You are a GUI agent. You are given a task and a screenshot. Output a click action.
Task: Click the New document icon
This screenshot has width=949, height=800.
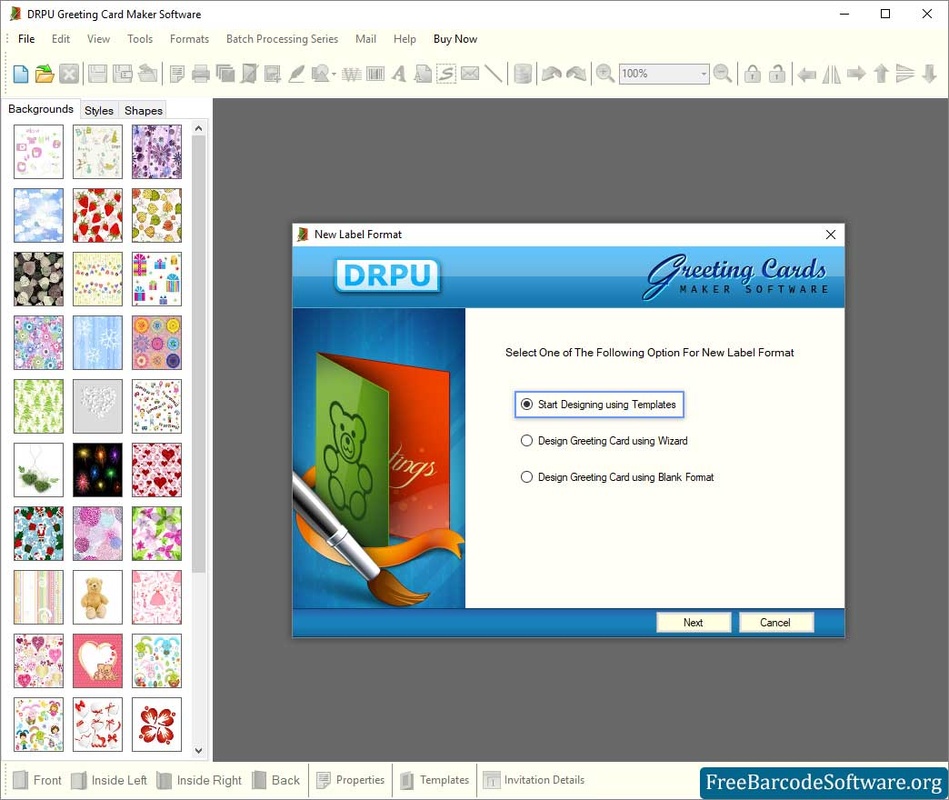tap(20, 73)
